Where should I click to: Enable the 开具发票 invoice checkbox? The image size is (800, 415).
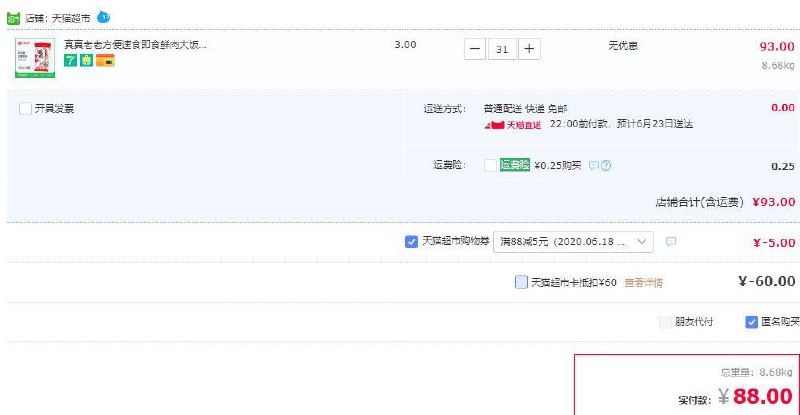tap(25, 108)
